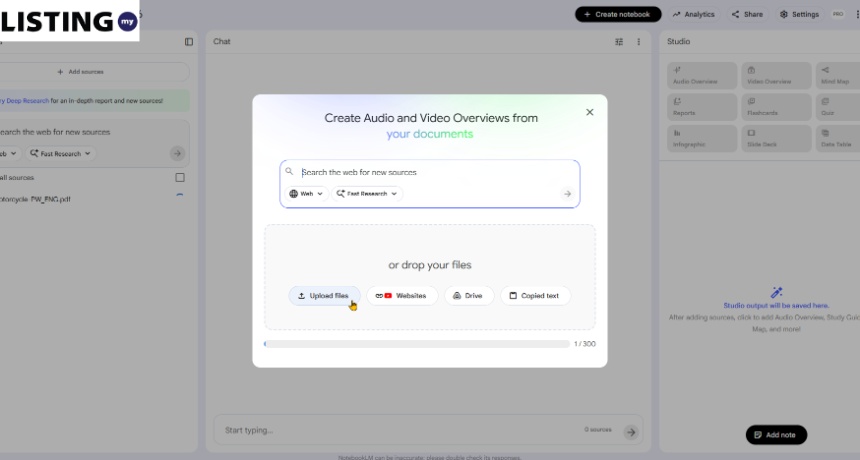Click Start typing chat input
Image resolution: width=860 pixels, height=460 pixels.
coord(400,430)
